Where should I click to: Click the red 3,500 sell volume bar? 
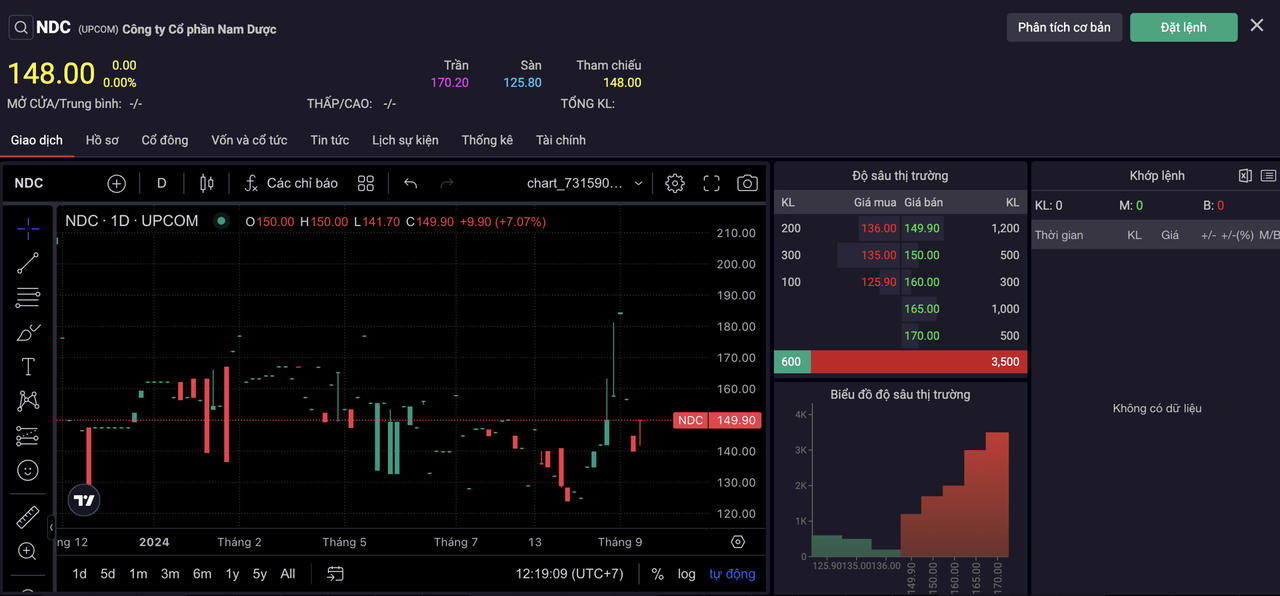tap(918, 362)
